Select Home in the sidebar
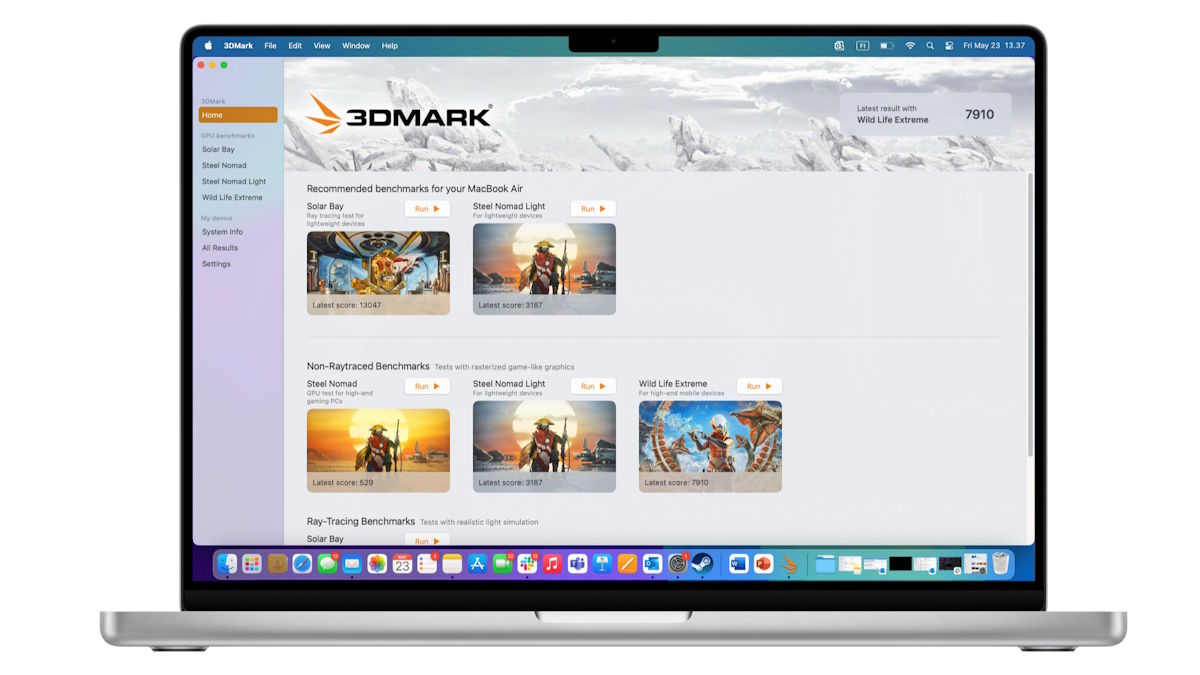Image resolution: width=1200 pixels, height=675 pixels. pyautogui.click(x=238, y=115)
